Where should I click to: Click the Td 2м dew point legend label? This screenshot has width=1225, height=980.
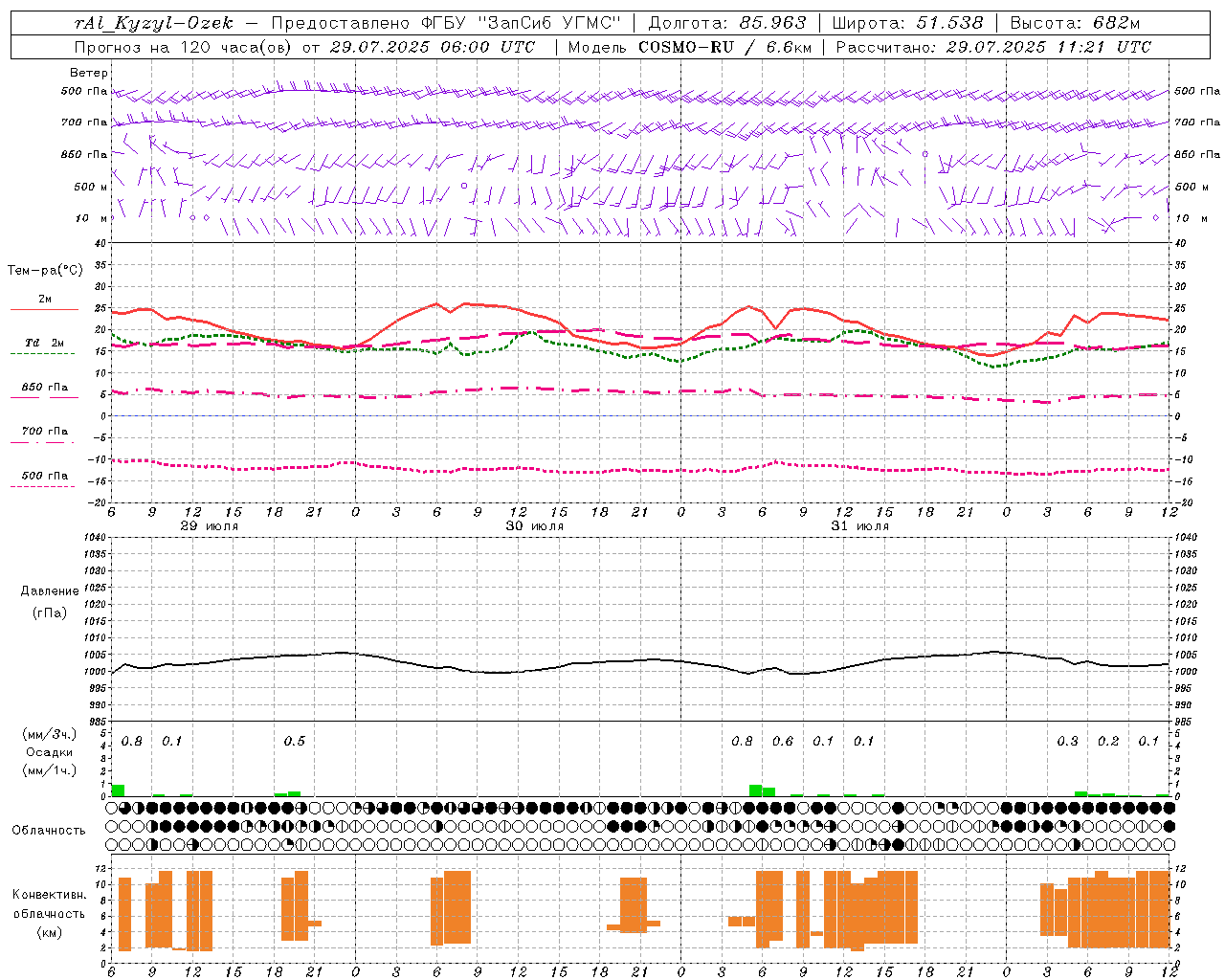[x=45, y=343]
